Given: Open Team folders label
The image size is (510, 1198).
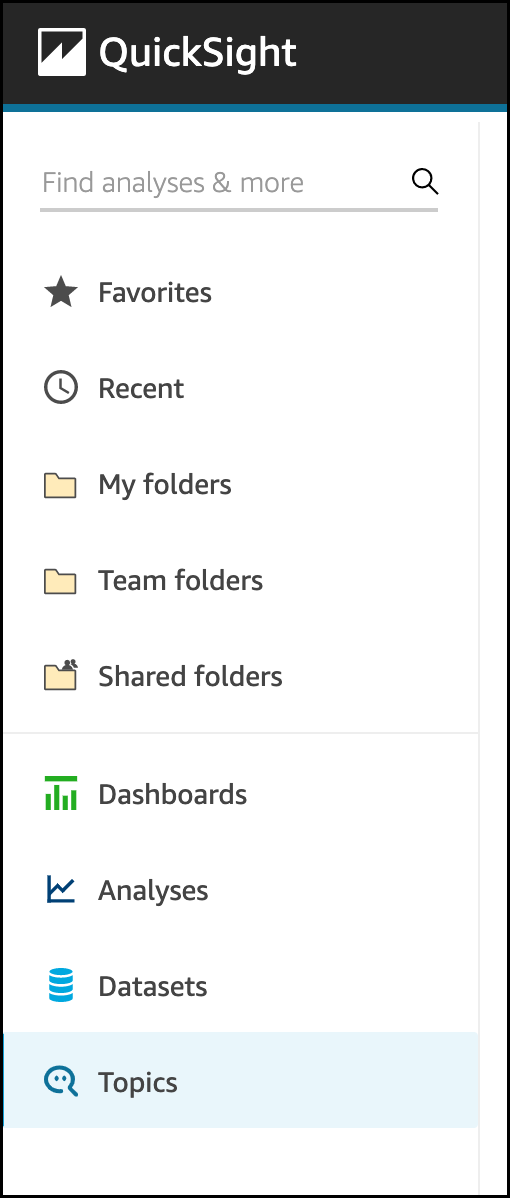Looking at the screenshot, I should 181,581.
